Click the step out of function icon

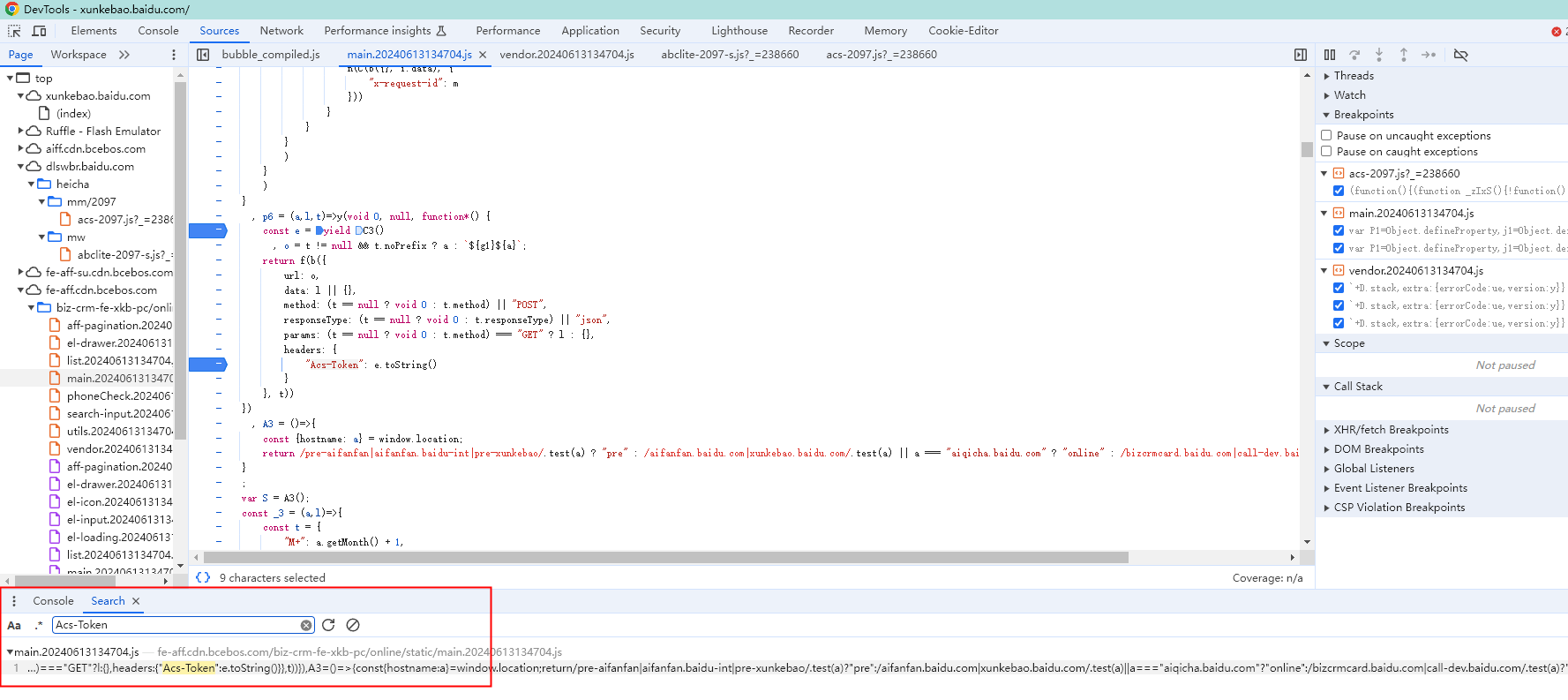tap(1404, 55)
